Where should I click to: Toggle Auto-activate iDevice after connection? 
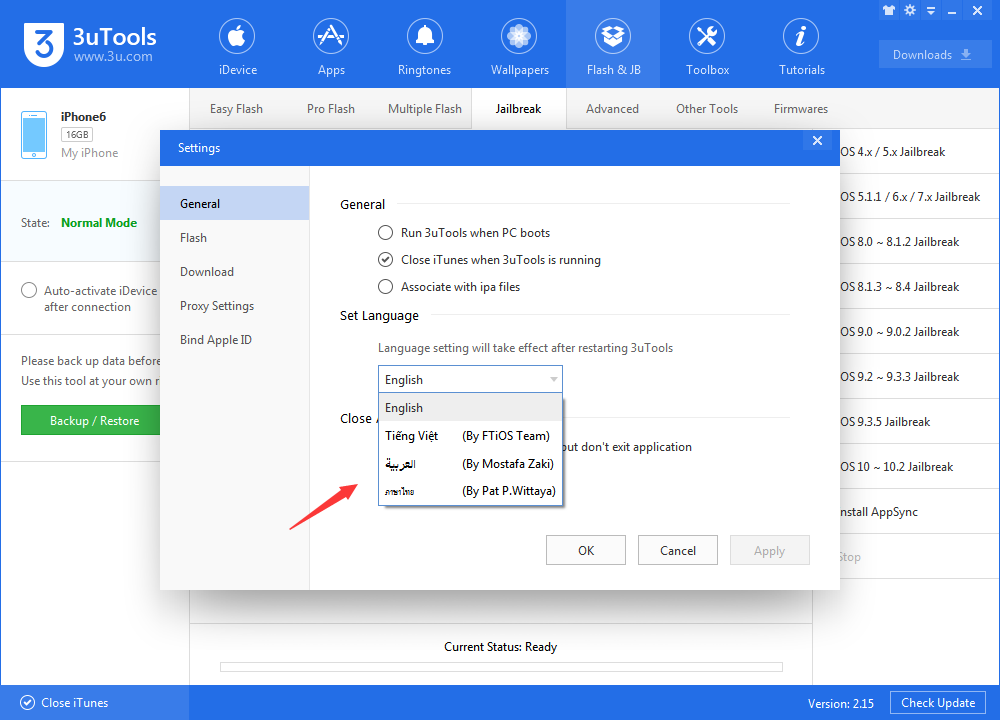pyautogui.click(x=29, y=291)
